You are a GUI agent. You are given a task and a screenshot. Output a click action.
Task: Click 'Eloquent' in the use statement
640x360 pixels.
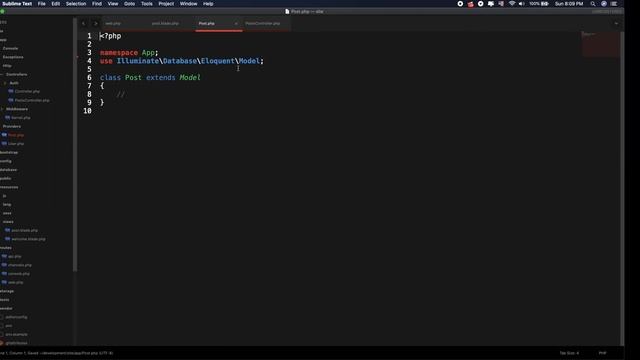218,61
